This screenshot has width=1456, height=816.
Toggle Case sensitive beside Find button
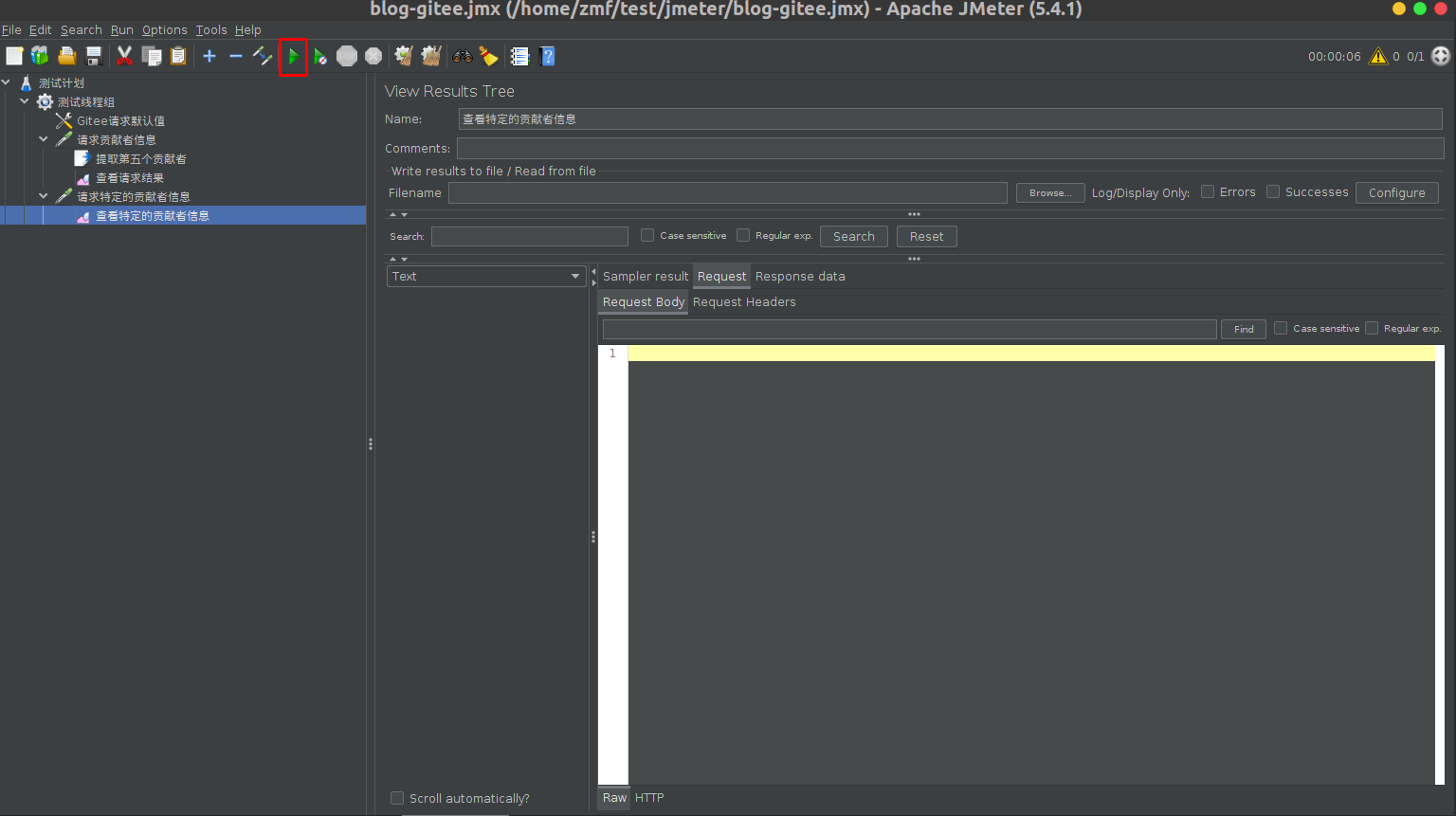point(1281,328)
